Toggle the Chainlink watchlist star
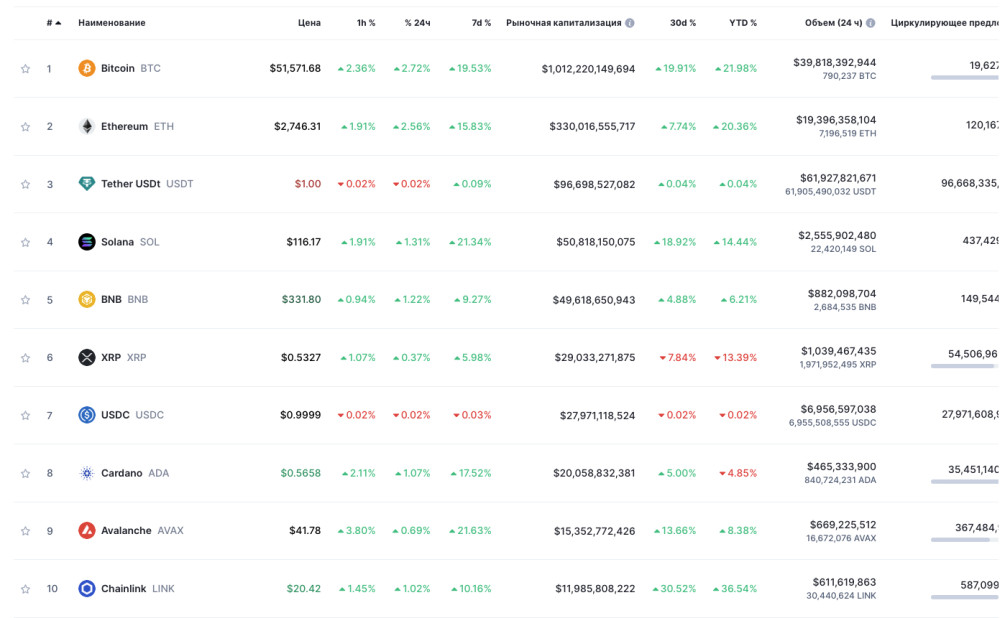This screenshot has width=1005, height=618. 25,589
